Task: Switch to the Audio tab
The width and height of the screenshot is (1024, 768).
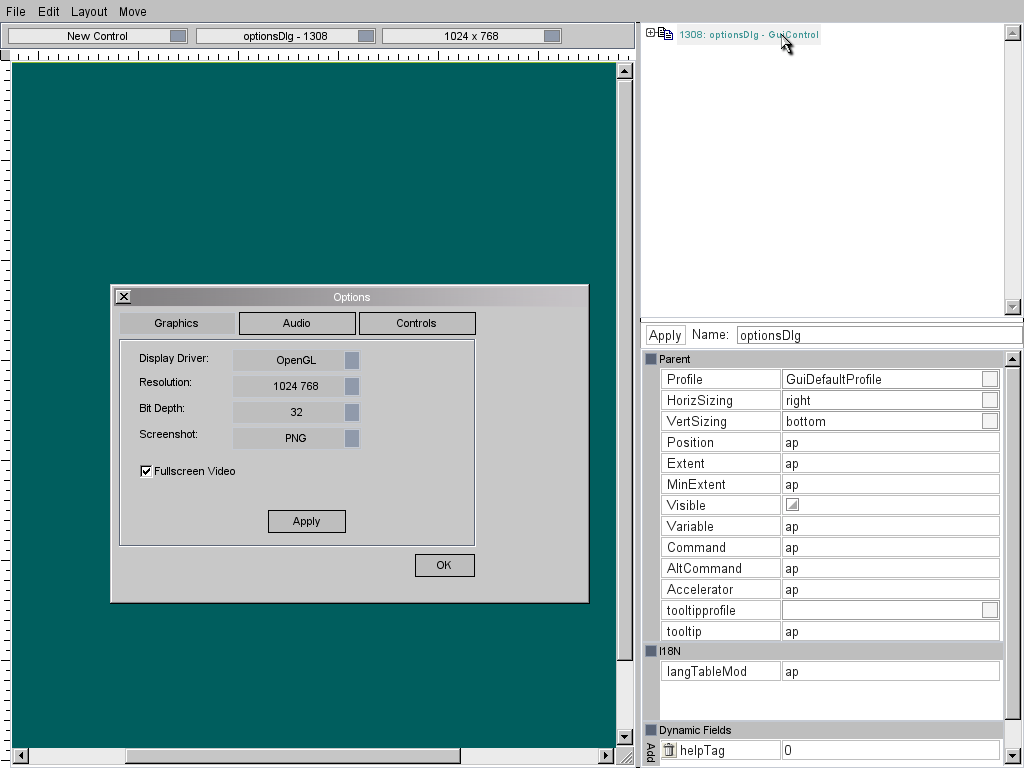Action: (x=297, y=323)
